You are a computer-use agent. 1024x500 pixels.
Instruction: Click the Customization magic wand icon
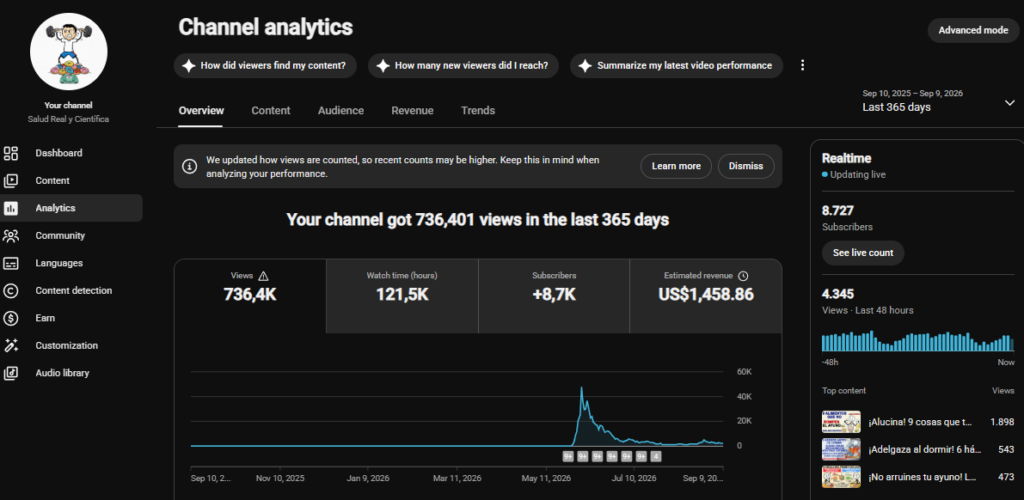11,345
